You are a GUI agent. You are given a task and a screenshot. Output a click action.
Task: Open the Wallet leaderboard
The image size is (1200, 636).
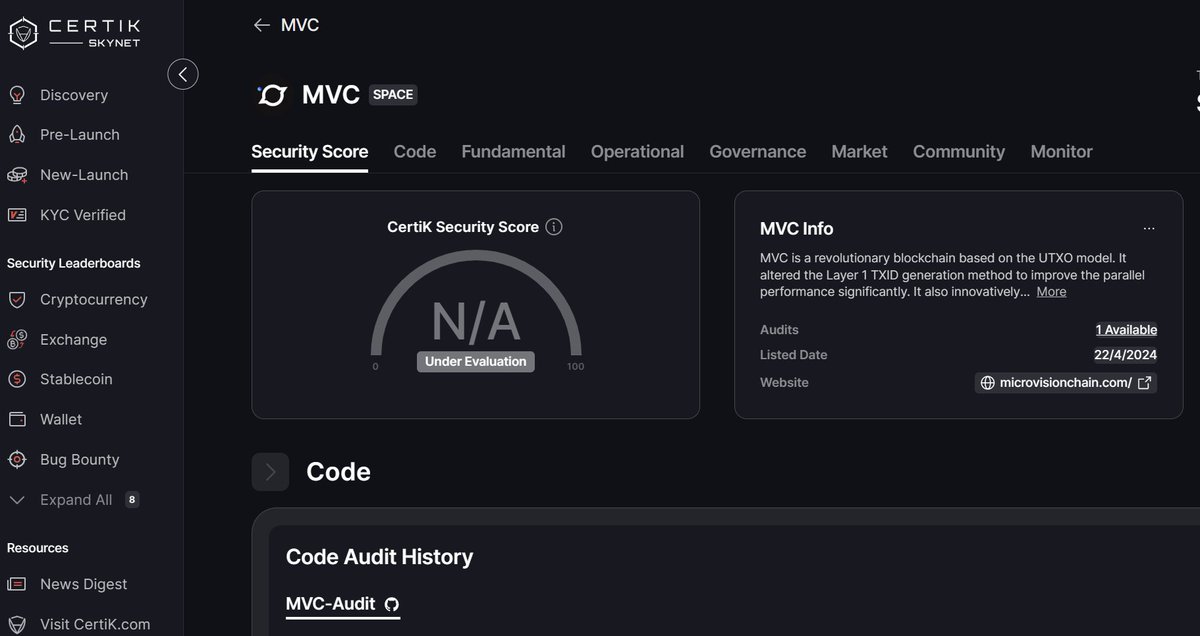click(61, 420)
